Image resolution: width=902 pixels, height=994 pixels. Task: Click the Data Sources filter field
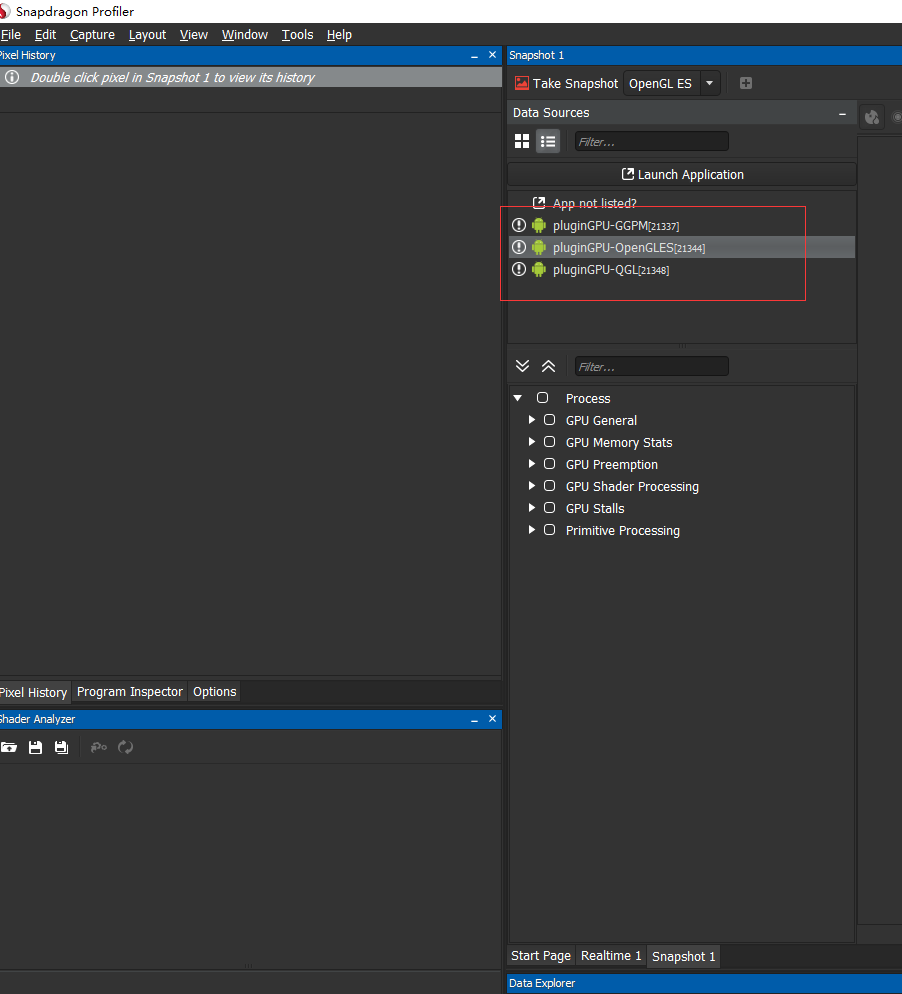point(651,141)
